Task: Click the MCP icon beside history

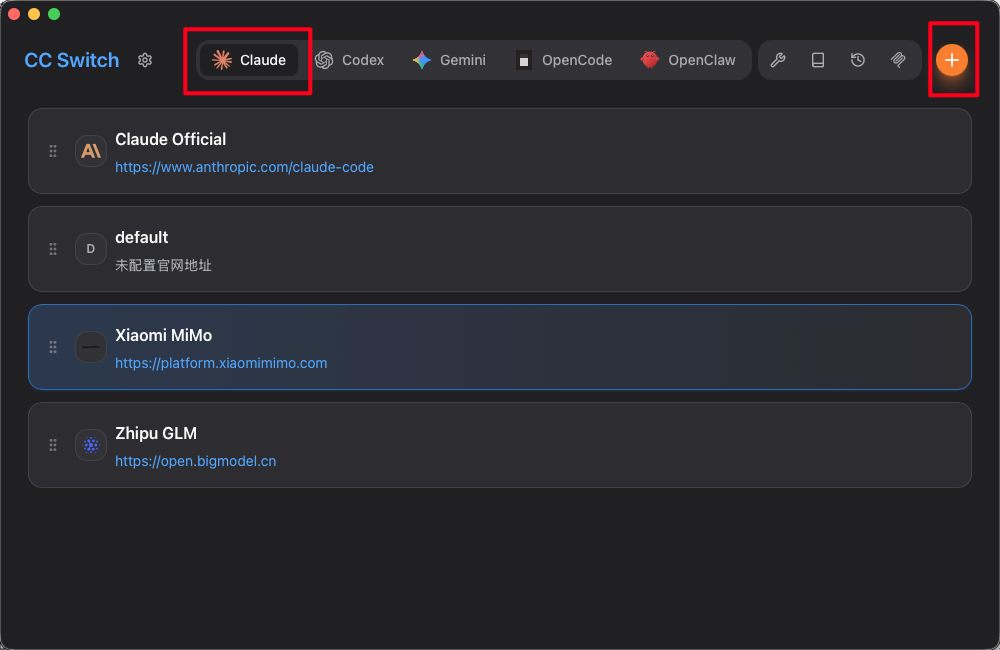Action: click(898, 60)
